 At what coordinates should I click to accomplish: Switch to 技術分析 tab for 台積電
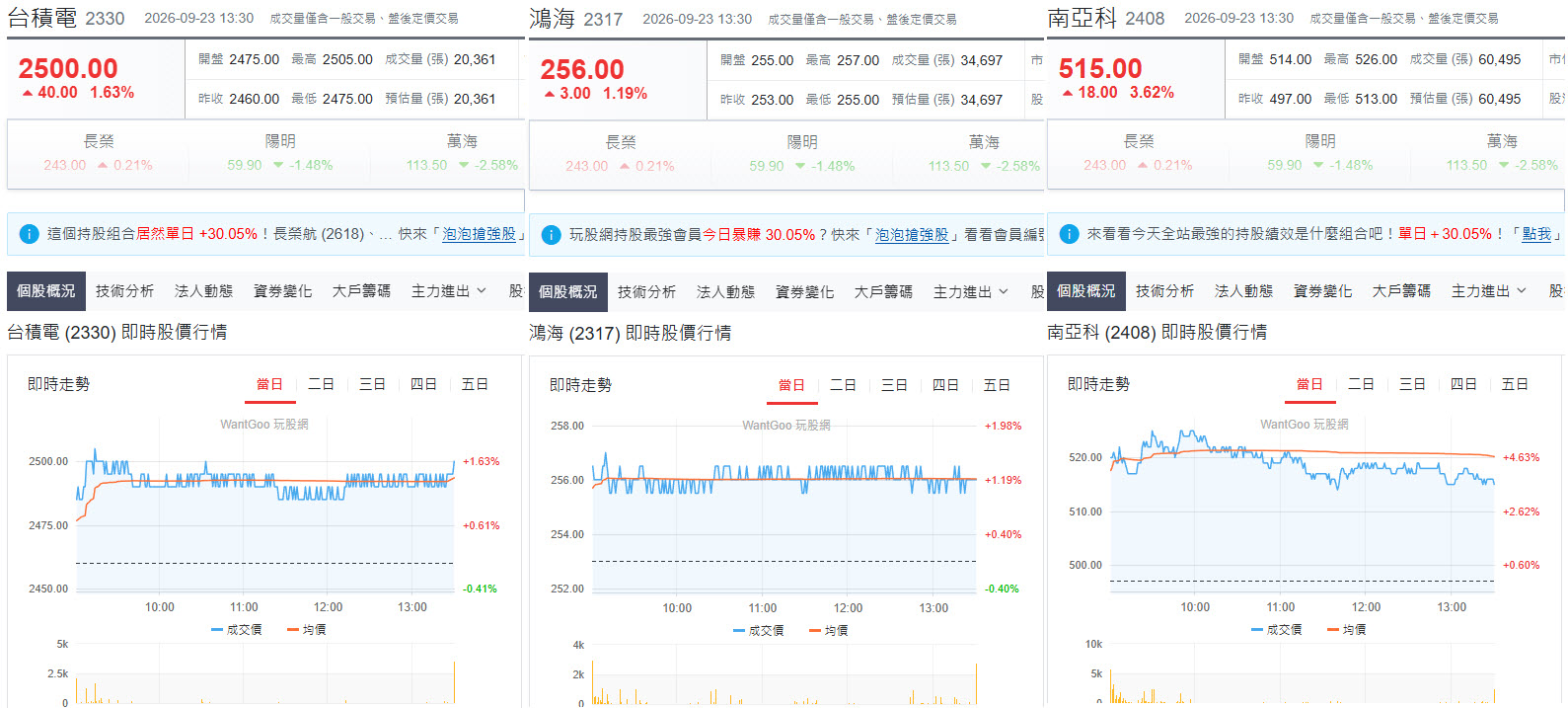point(125,291)
